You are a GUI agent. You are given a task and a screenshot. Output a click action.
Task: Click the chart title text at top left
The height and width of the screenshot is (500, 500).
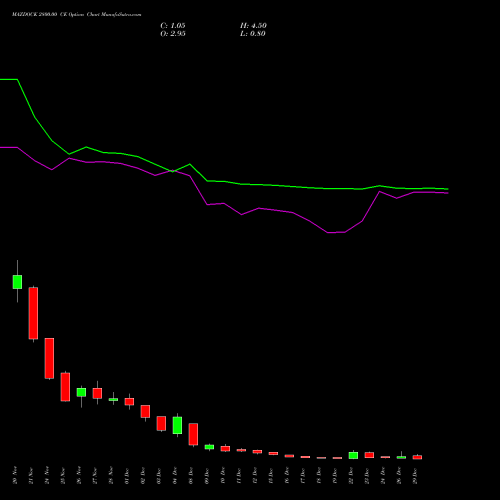click(76, 15)
